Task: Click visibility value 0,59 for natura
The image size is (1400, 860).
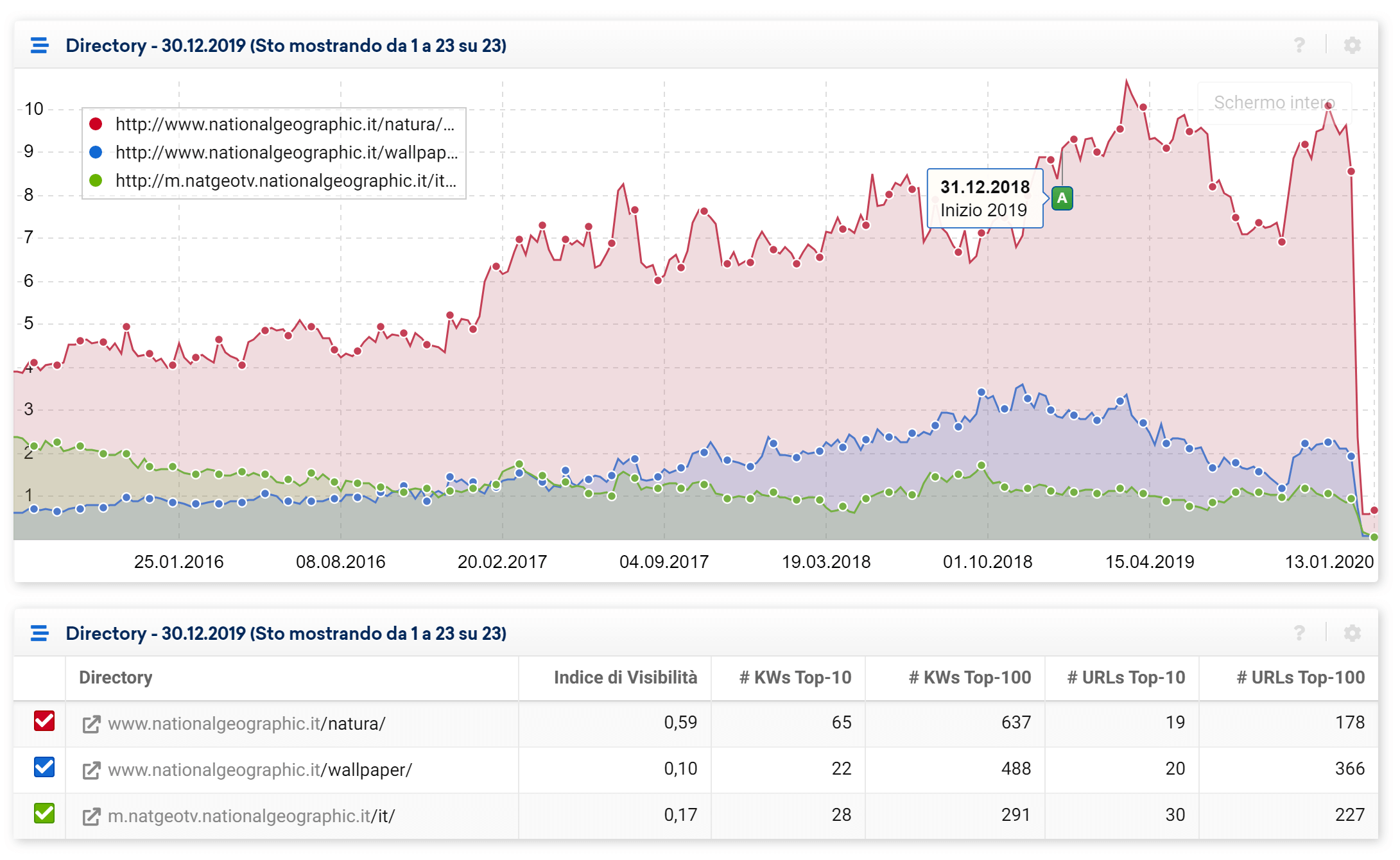Action: (x=680, y=723)
